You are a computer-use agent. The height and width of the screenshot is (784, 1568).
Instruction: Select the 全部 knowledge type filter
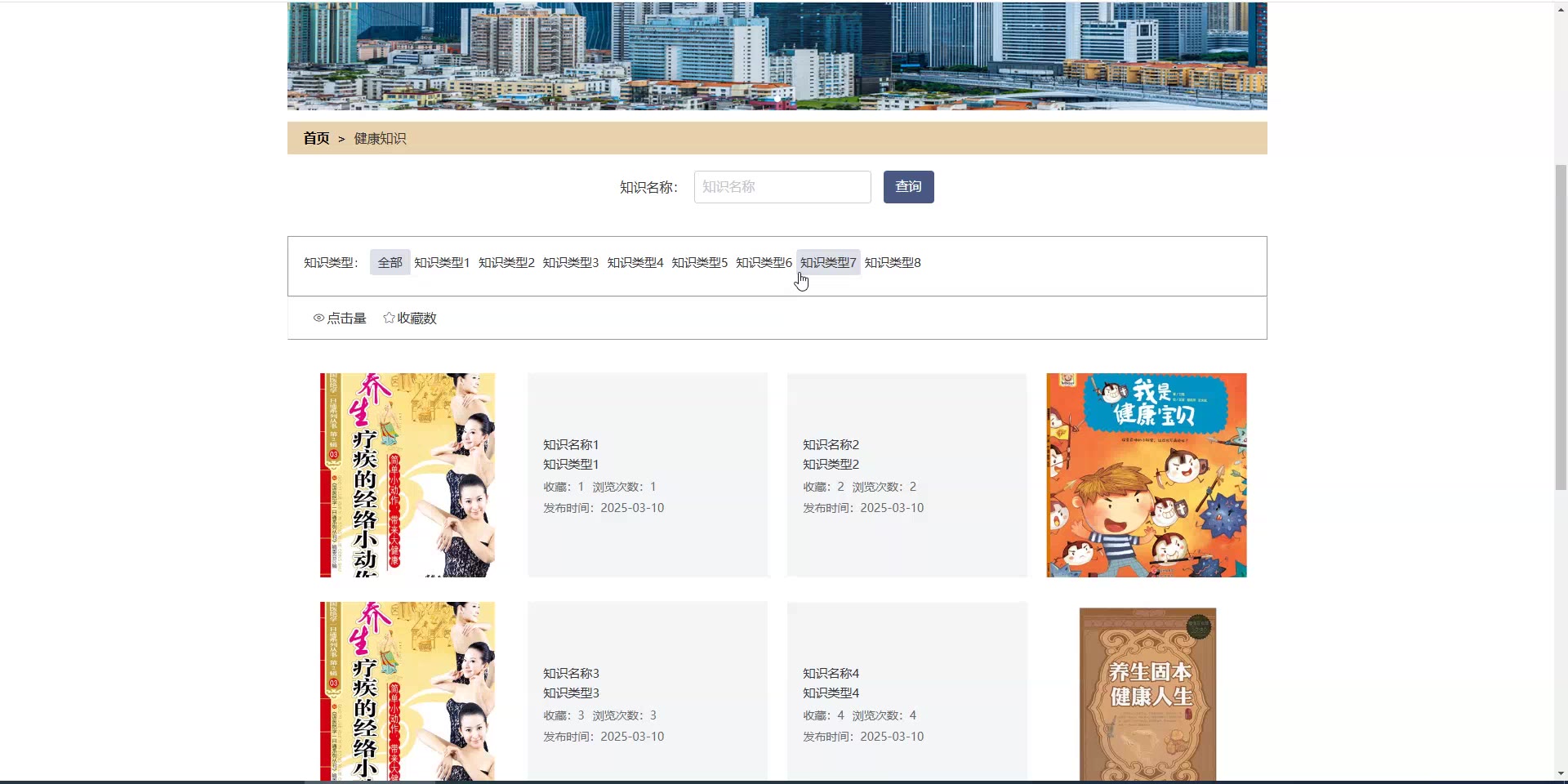point(390,262)
